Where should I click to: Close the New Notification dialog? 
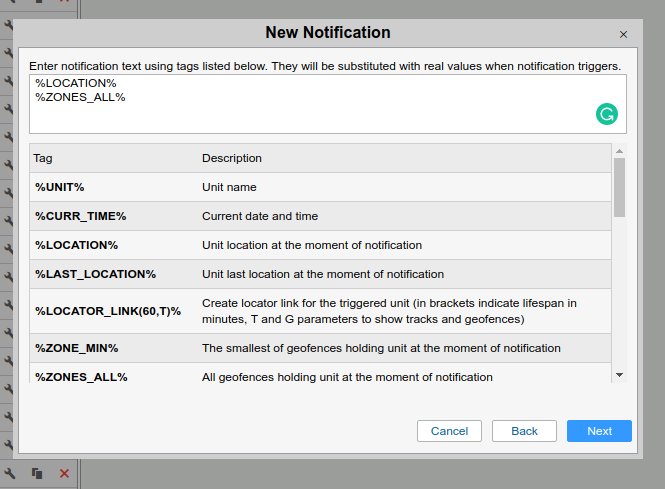623,34
